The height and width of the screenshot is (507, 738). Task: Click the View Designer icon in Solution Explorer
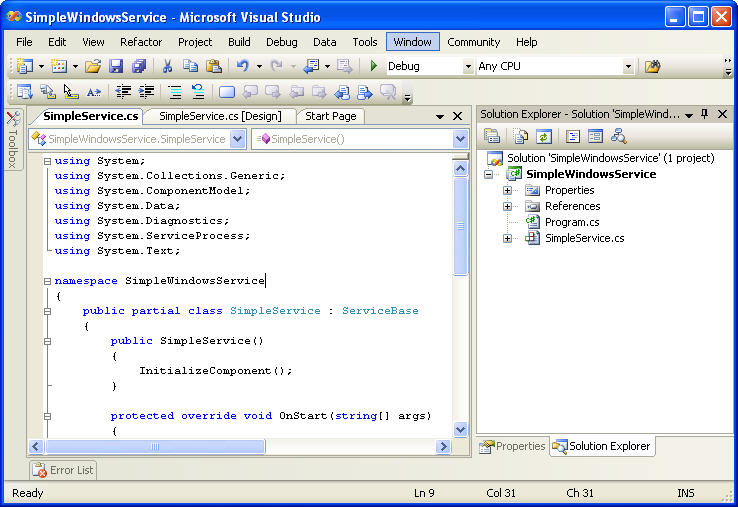click(x=595, y=137)
